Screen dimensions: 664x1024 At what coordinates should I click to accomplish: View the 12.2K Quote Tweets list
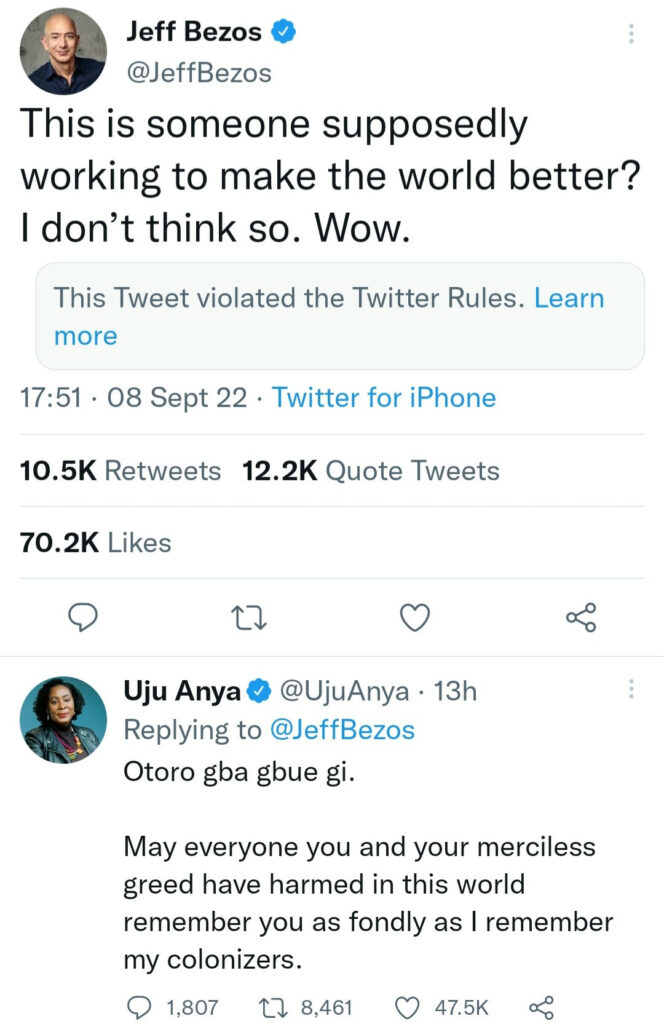pyautogui.click(x=371, y=471)
